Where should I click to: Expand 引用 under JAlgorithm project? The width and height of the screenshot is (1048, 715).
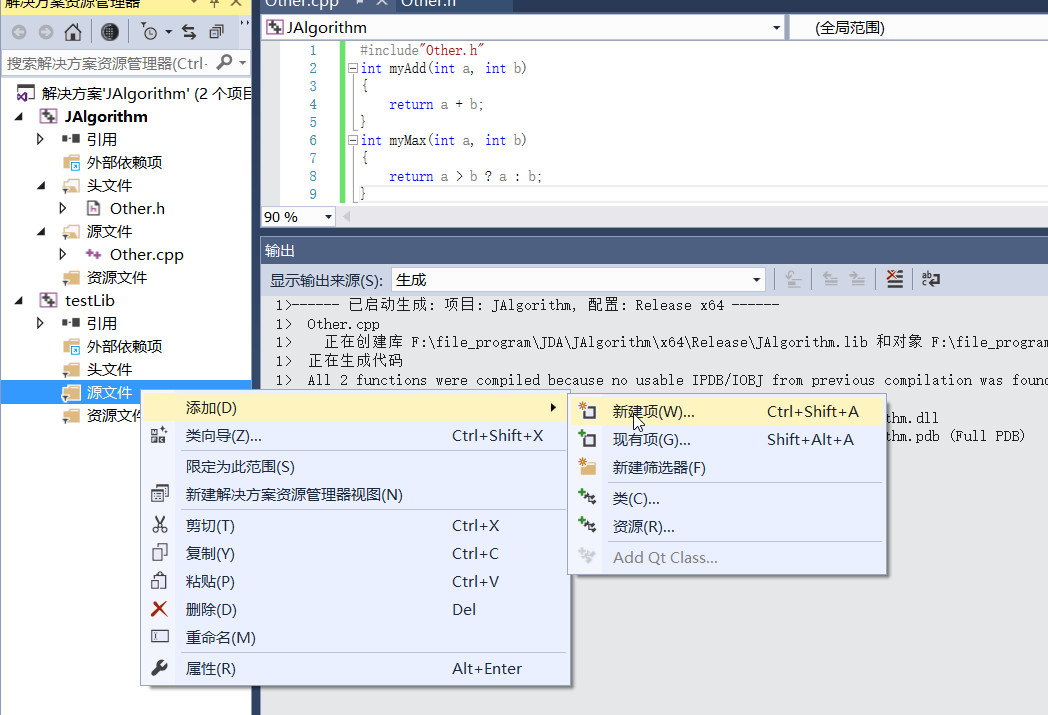(x=40, y=139)
